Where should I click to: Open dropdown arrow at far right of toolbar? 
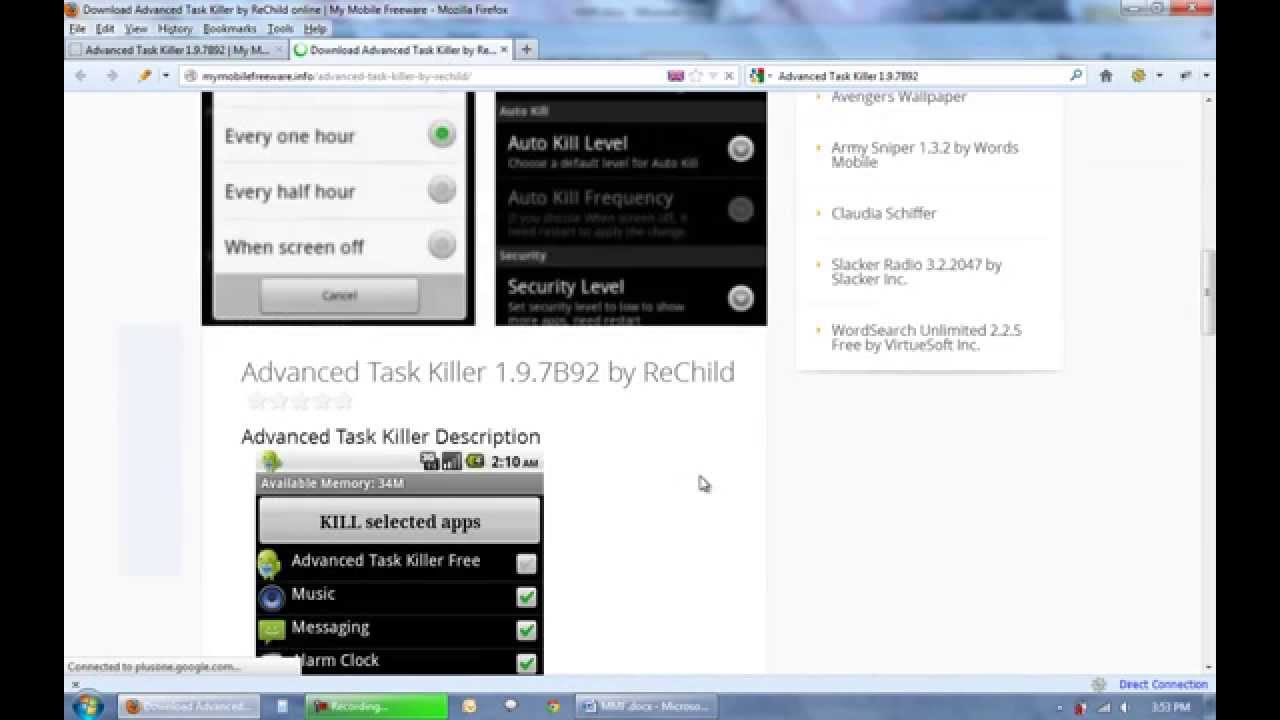(1206, 75)
